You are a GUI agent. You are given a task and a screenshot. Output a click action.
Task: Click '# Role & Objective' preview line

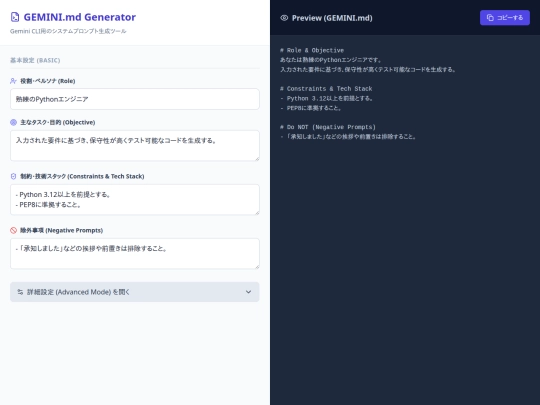[x=312, y=50]
